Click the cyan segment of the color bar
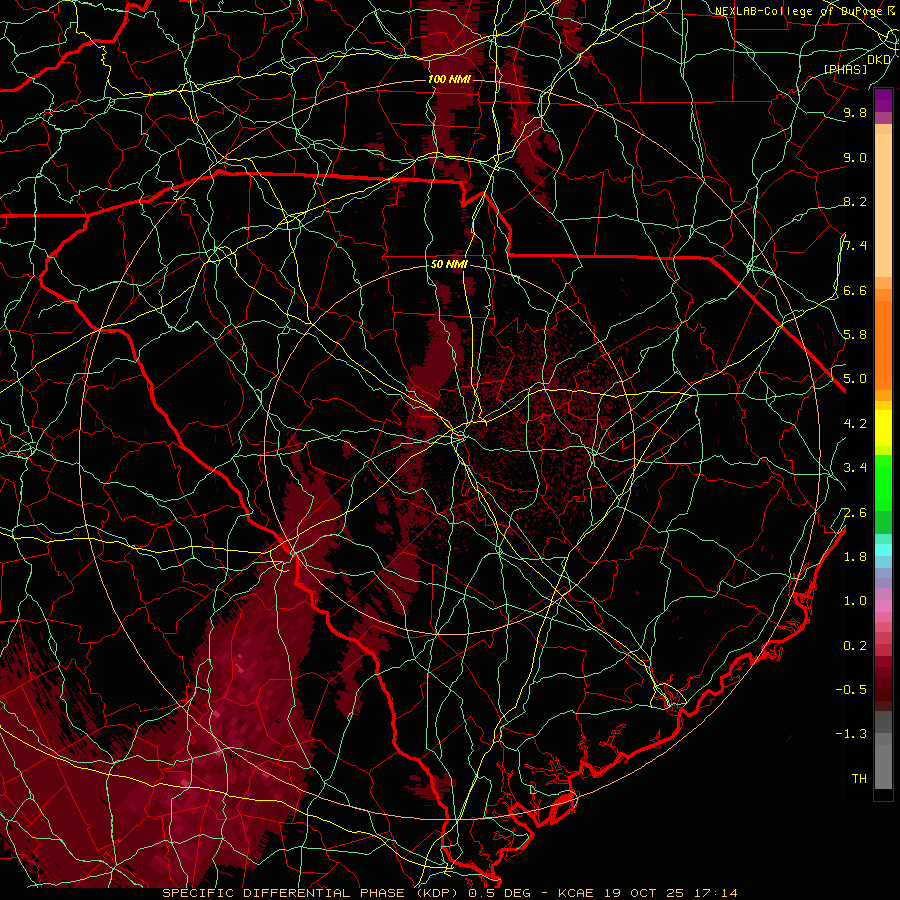The width and height of the screenshot is (900, 900). pyautogui.click(x=883, y=549)
